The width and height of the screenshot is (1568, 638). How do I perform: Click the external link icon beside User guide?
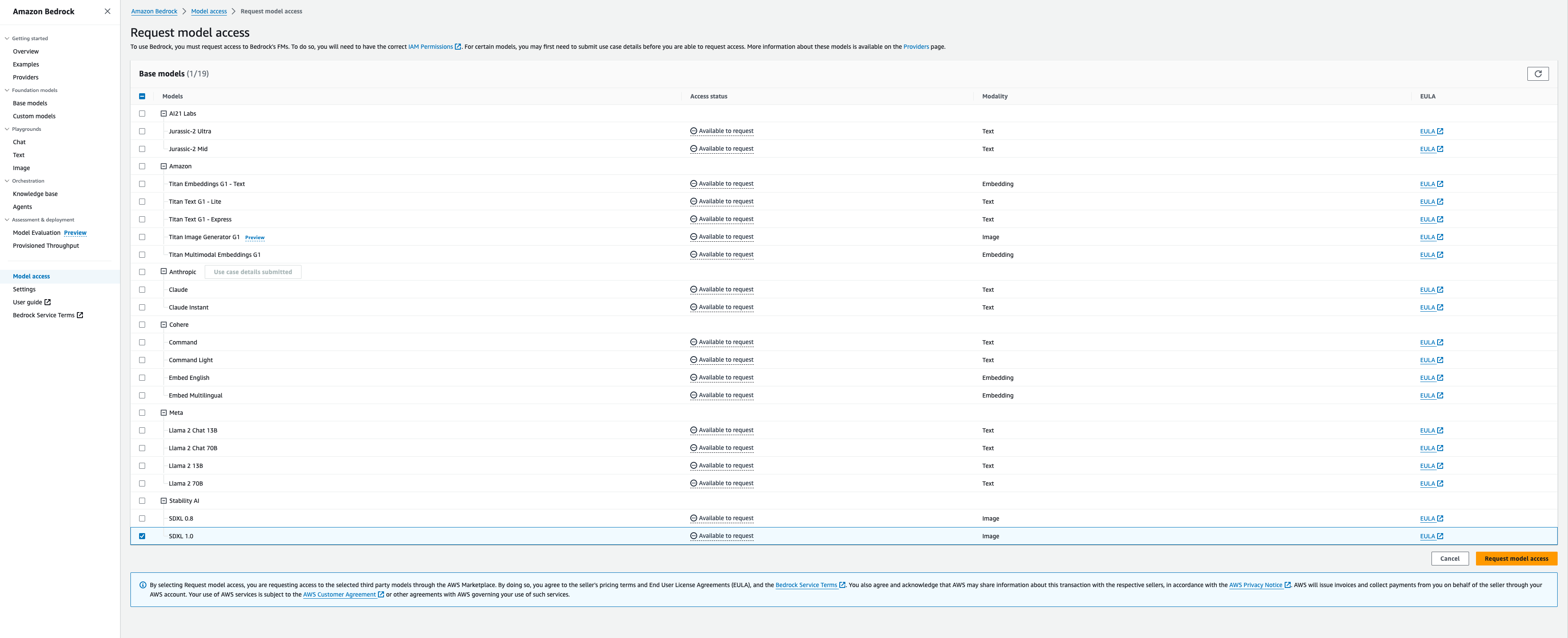(48, 302)
